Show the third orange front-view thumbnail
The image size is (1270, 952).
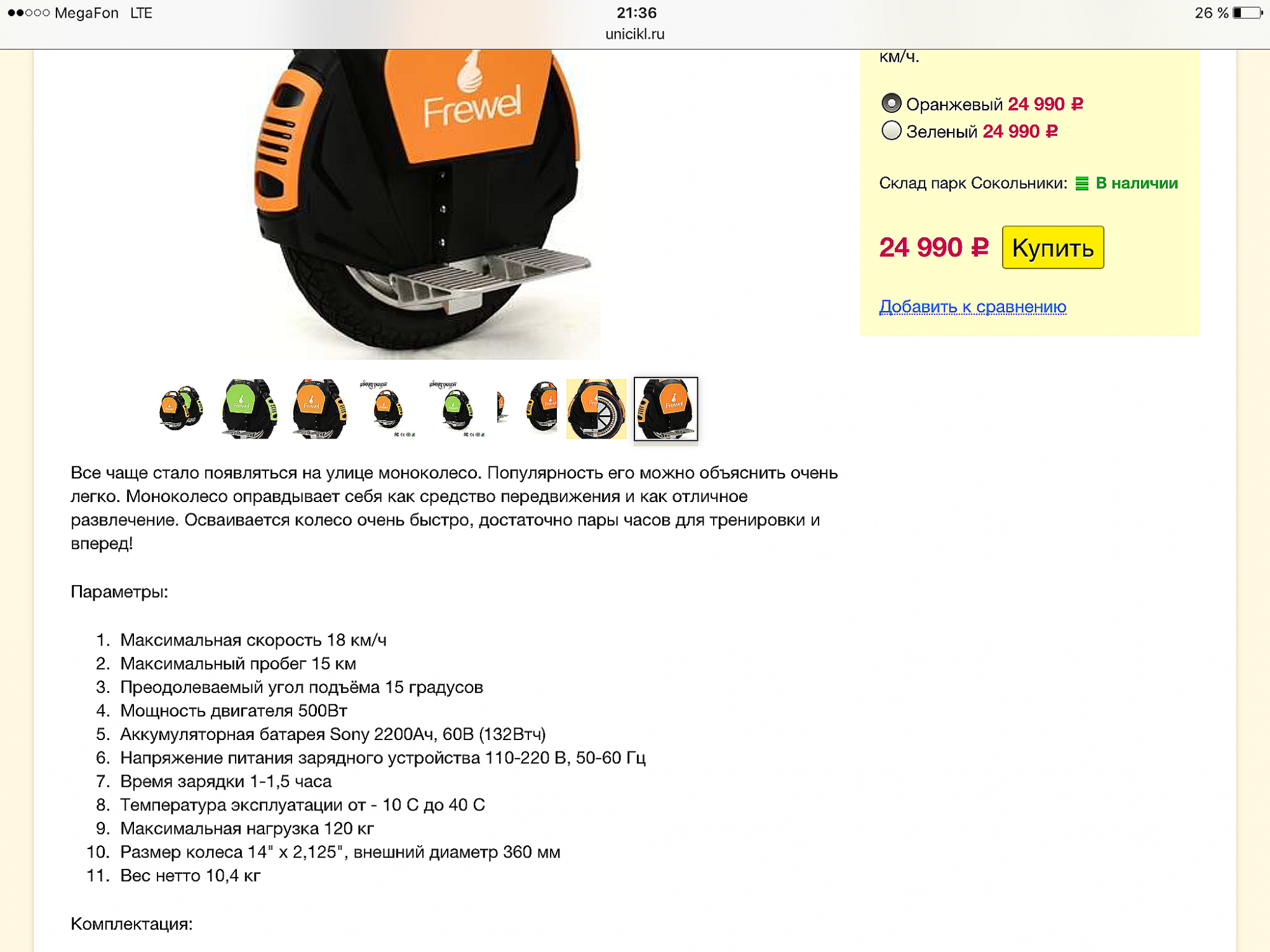(x=319, y=409)
